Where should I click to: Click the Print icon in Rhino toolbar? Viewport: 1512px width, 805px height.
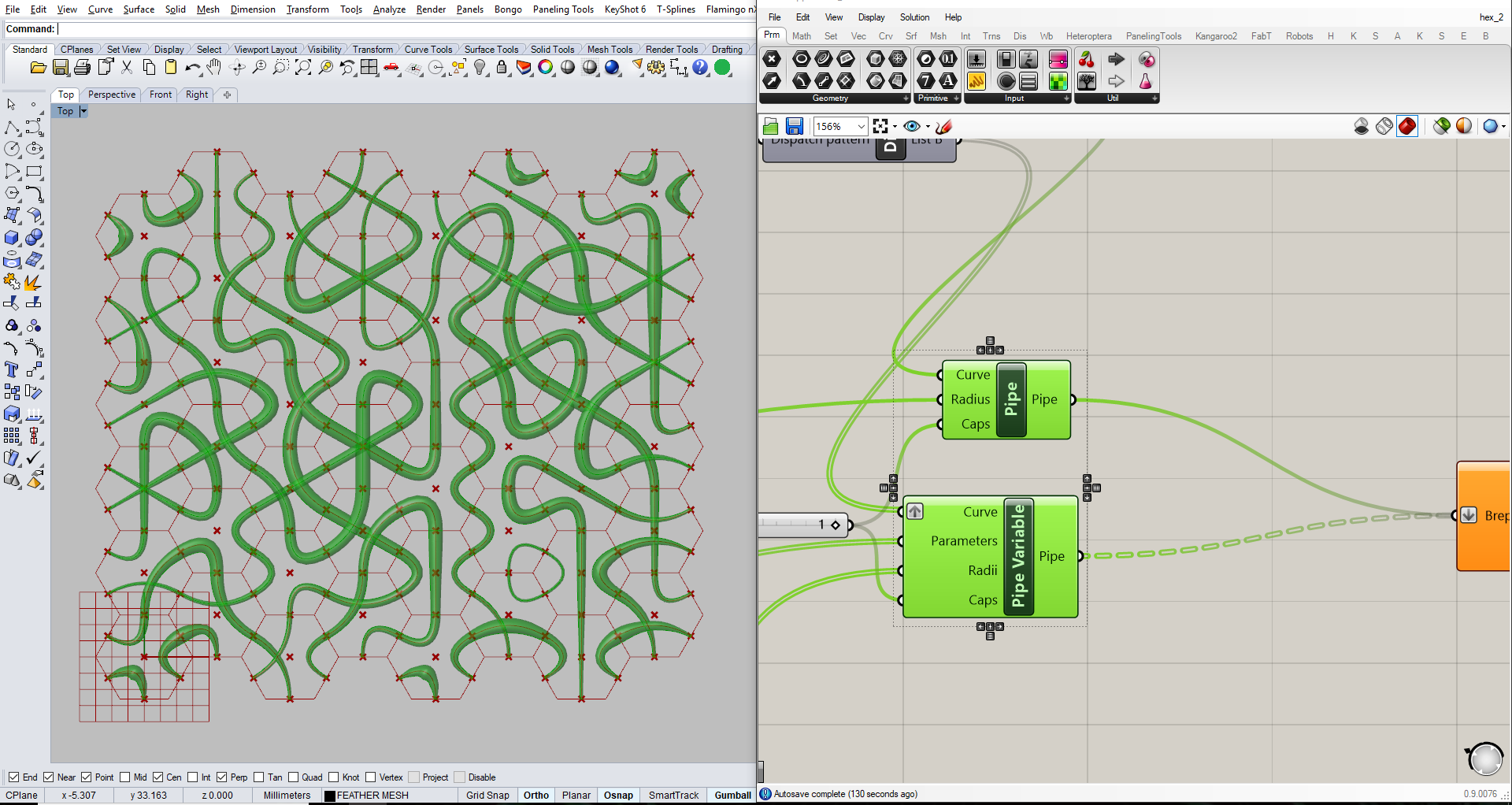(82, 68)
